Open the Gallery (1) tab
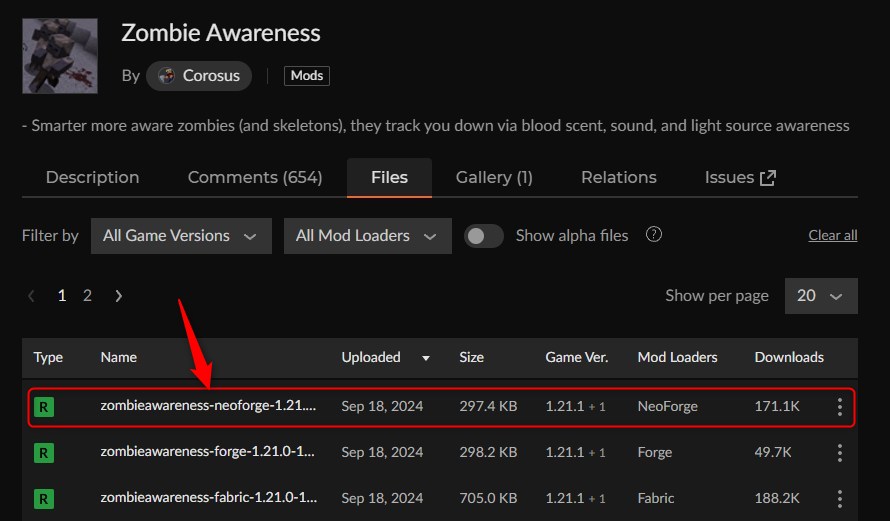The width and height of the screenshot is (890, 521). point(494,178)
